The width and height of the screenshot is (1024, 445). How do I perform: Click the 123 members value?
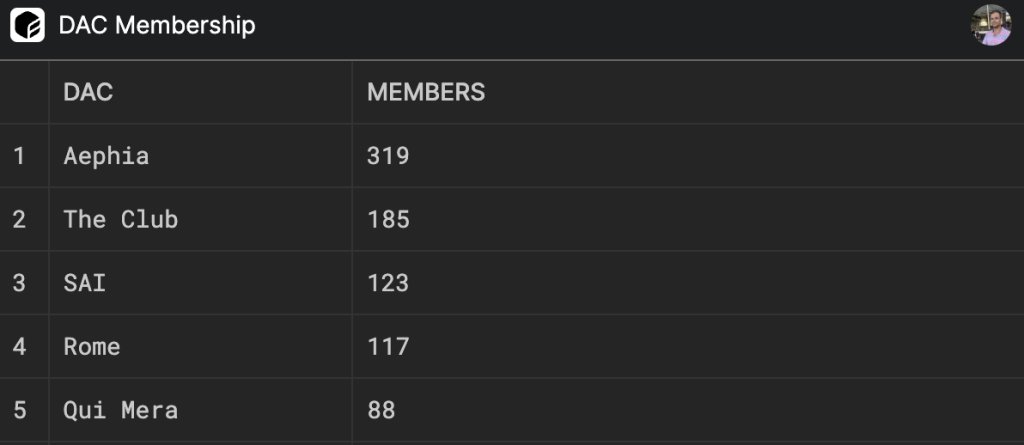[388, 283]
